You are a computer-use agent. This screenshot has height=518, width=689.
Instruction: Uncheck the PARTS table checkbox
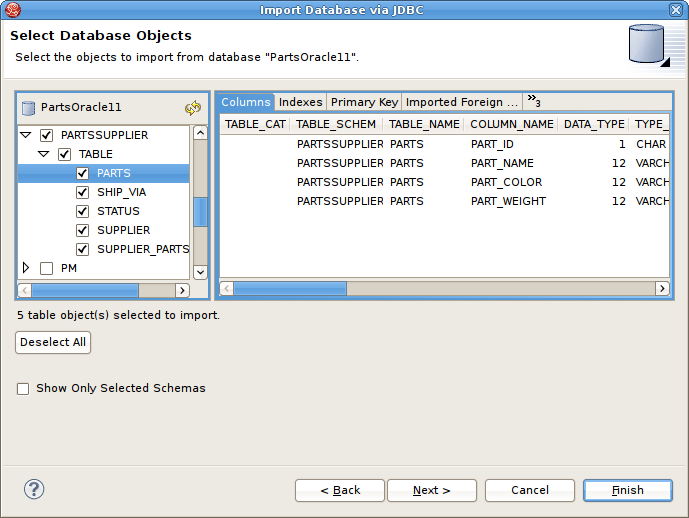83,173
